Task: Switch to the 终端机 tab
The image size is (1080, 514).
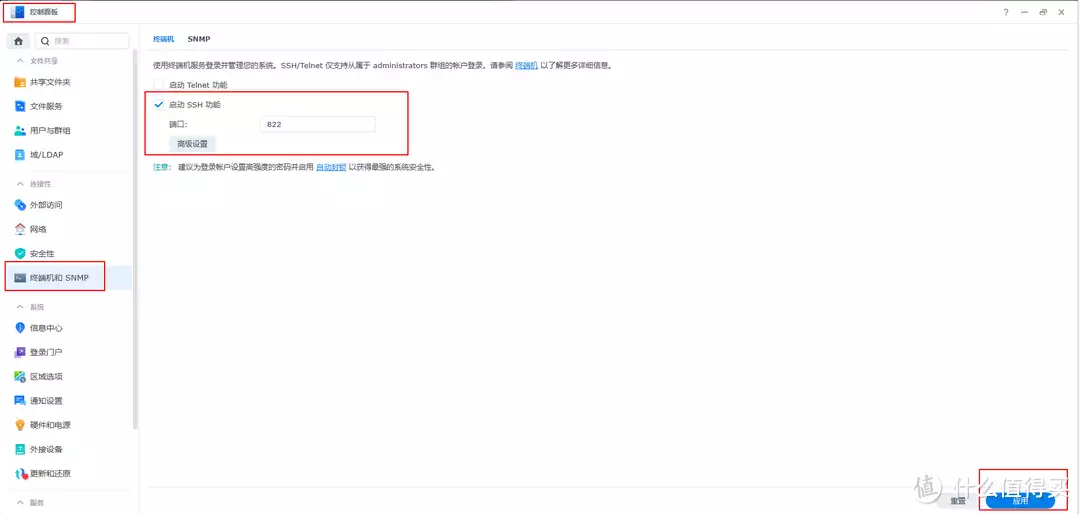Action: [164, 39]
